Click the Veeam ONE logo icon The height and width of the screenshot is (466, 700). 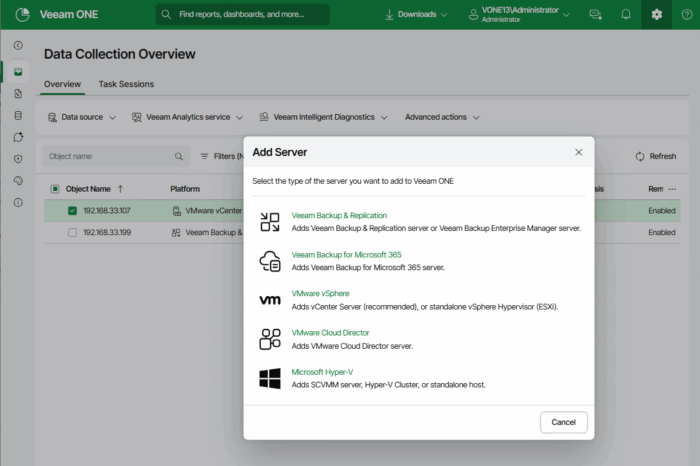(x=22, y=15)
